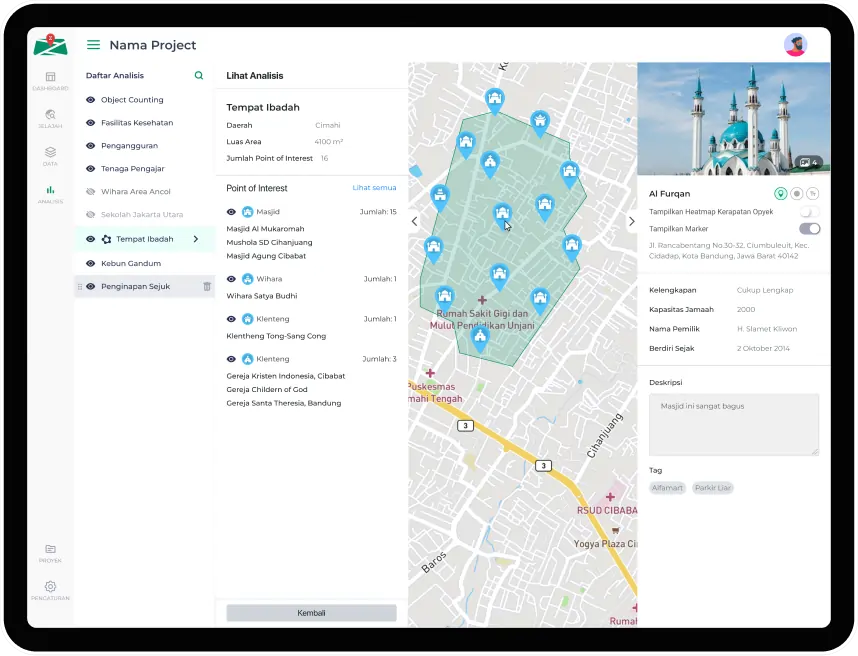Disable the Tampilkan Marker switch
Image resolution: width=858 pixels, height=656 pixels.
click(x=809, y=229)
